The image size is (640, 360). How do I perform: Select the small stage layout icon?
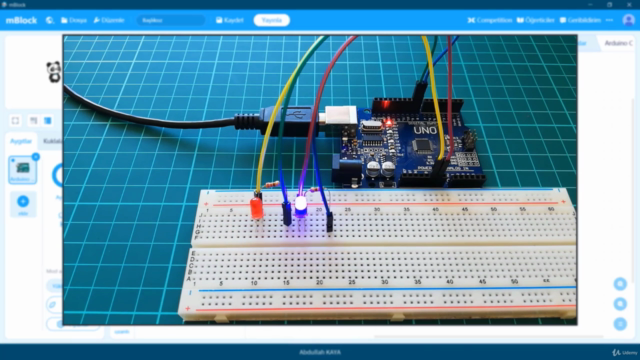point(33,120)
